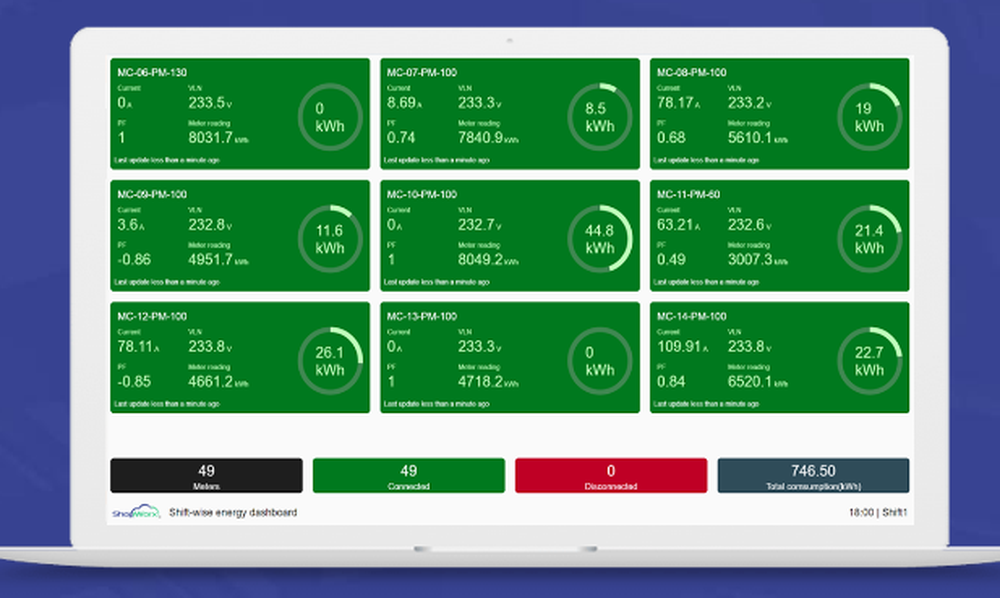This screenshot has width=1000, height=598.
Task: Click the 21.4 kWh gauge on MC-11-PM-60
Action: tap(869, 238)
